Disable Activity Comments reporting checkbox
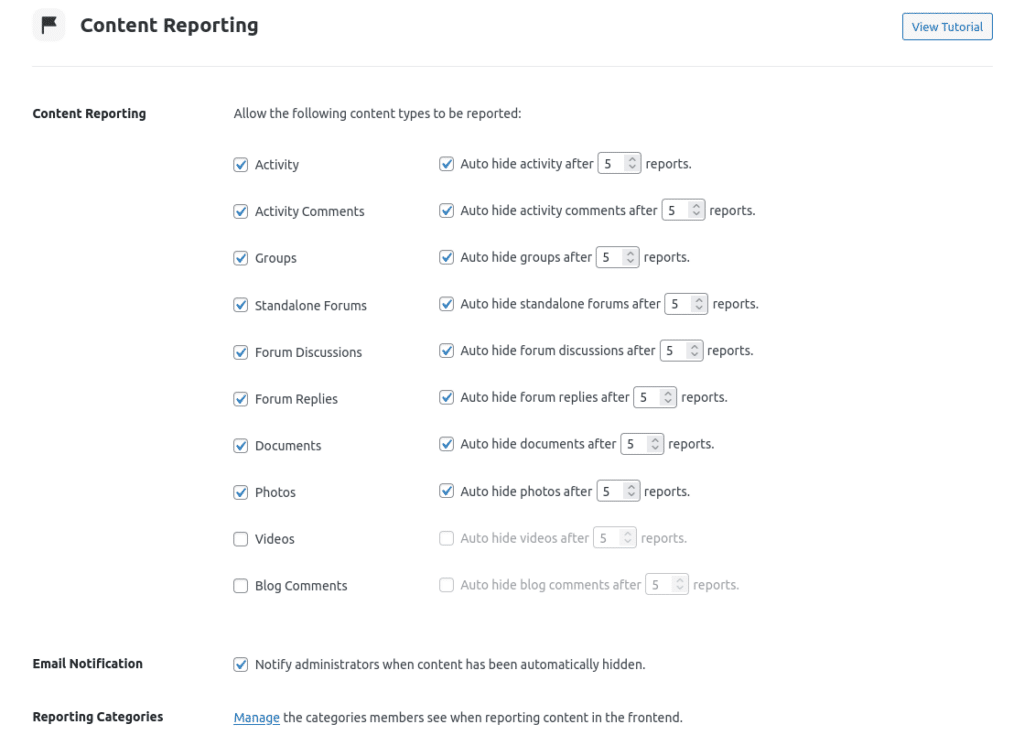The width and height of the screenshot is (1024, 735). tap(240, 212)
